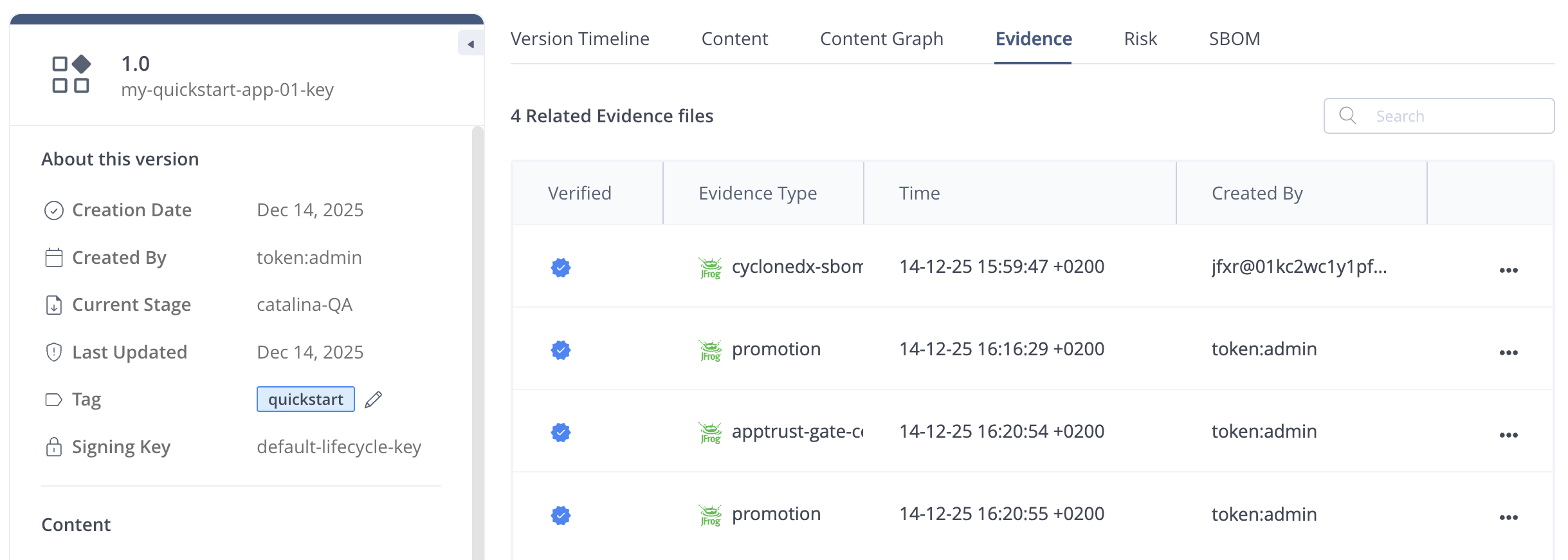Click verified badge on cyclonedx-sbom row
1568x560 pixels.
(x=561, y=267)
